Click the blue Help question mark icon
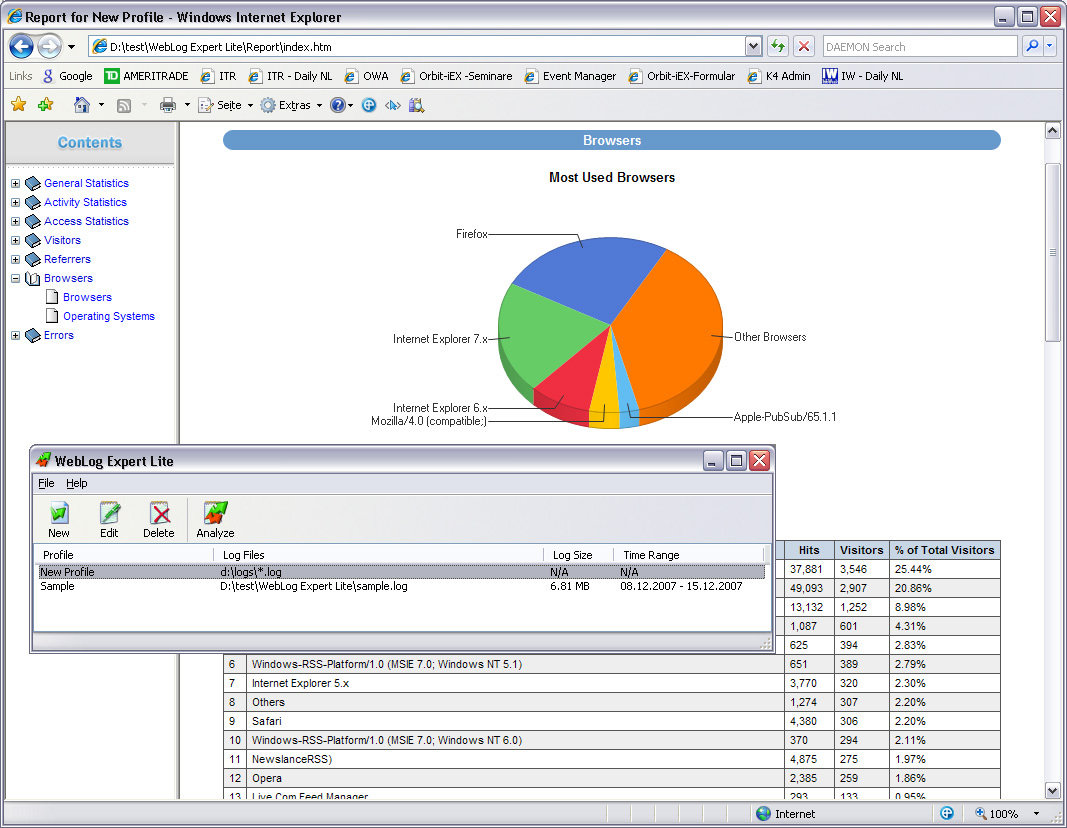Image resolution: width=1067 pixels, height=828 pixels. (338, 105)
